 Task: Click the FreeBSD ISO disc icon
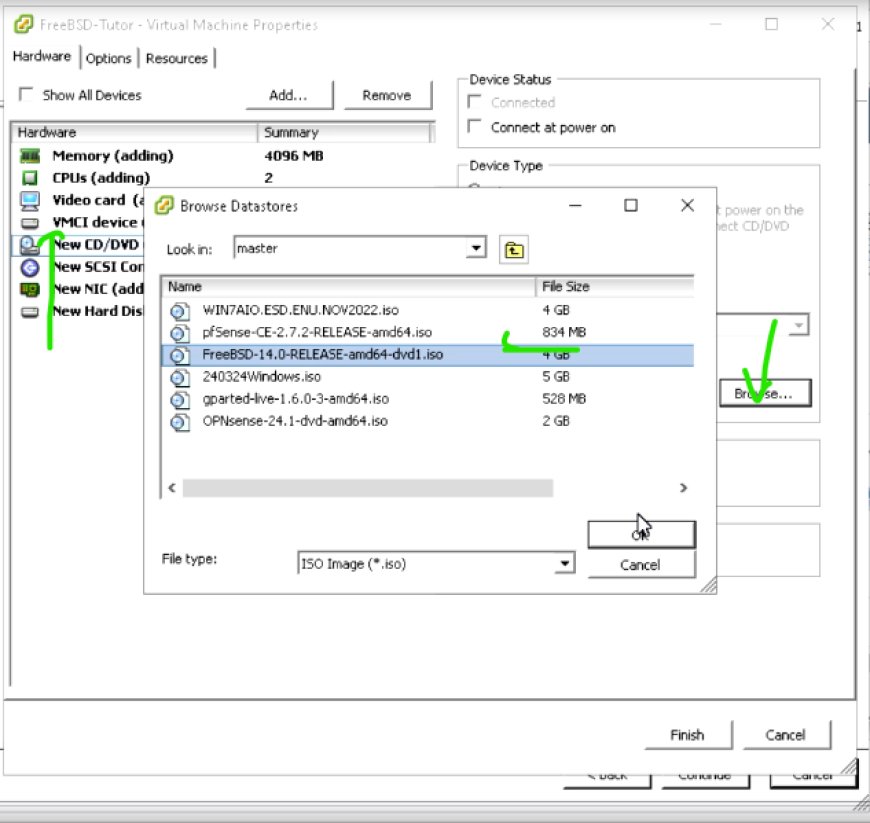[179, 355]
